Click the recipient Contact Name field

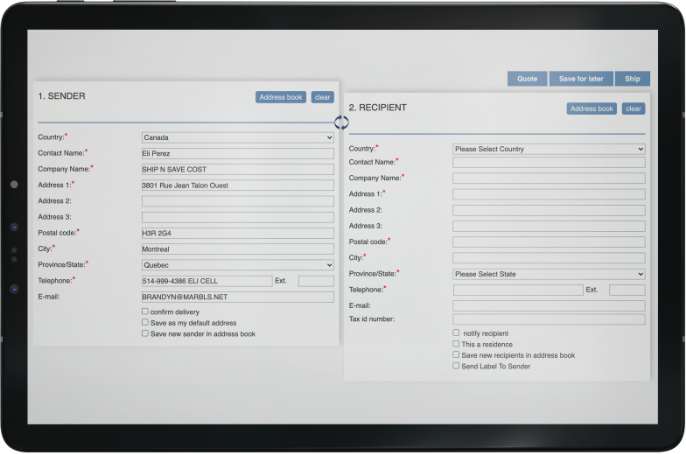coord(548,162)
